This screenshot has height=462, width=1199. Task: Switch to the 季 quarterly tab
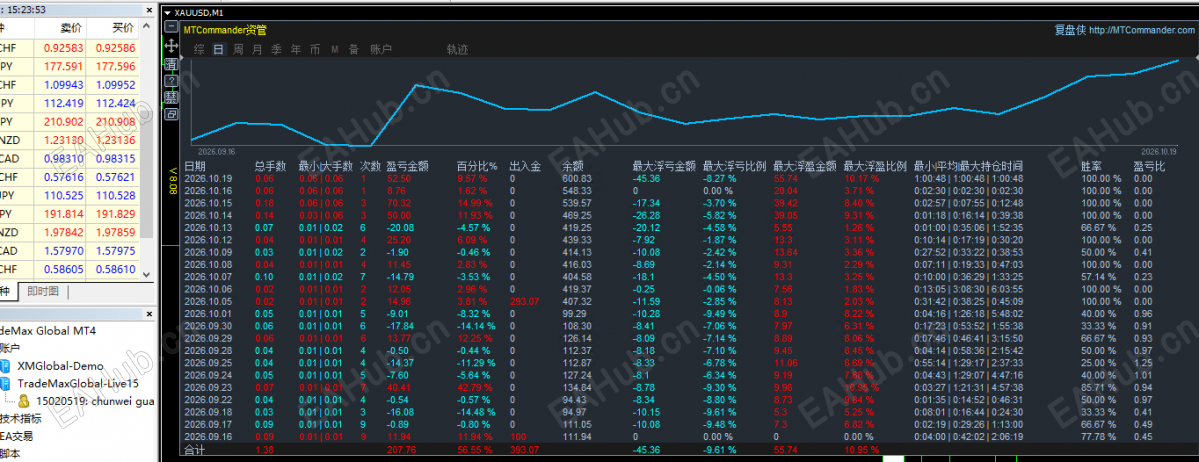pyautogui.click(x=276, y=49)
